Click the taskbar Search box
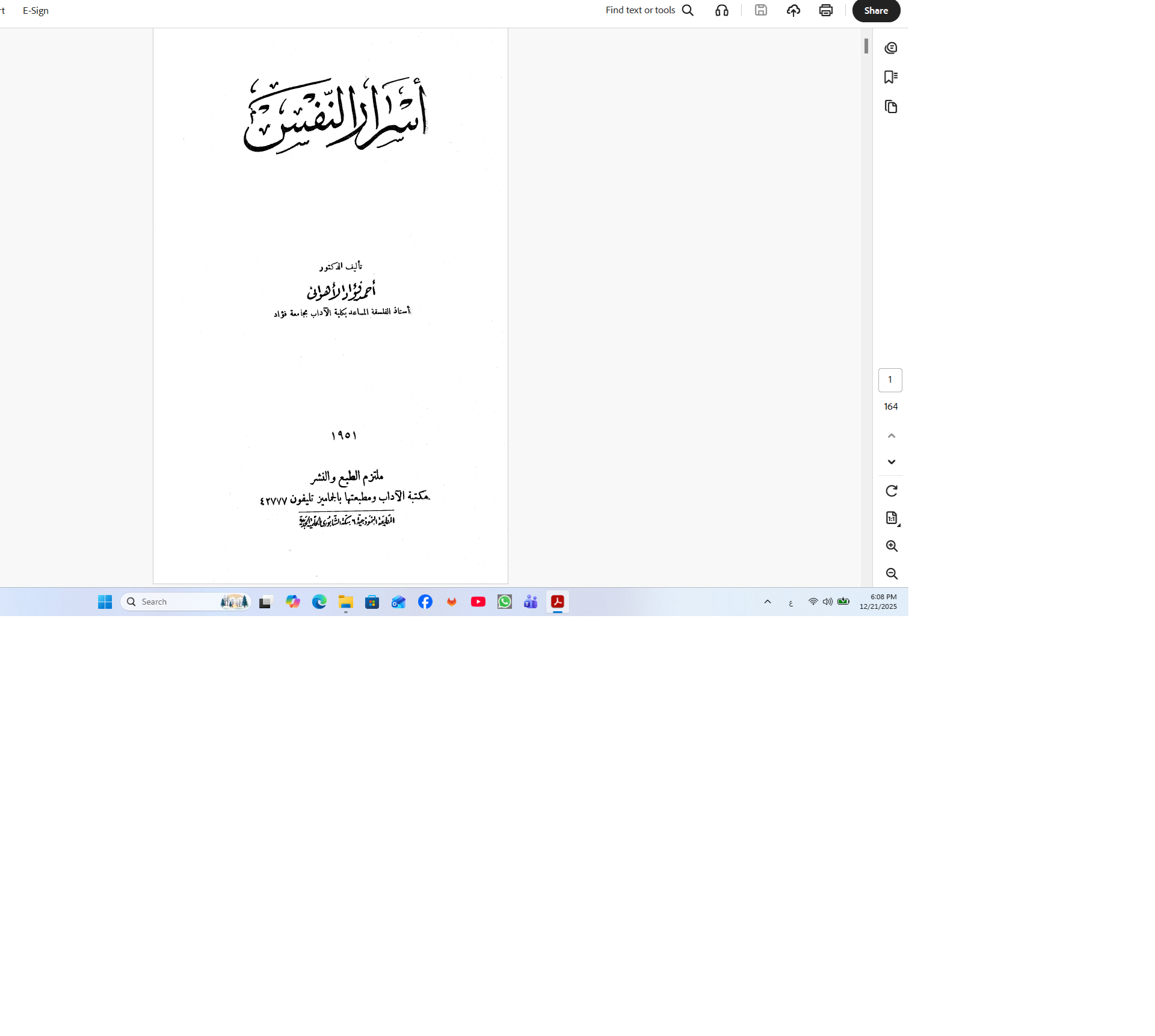Image resolution: width=1155 pixels, height=1036 pixels. coord(185,602)
